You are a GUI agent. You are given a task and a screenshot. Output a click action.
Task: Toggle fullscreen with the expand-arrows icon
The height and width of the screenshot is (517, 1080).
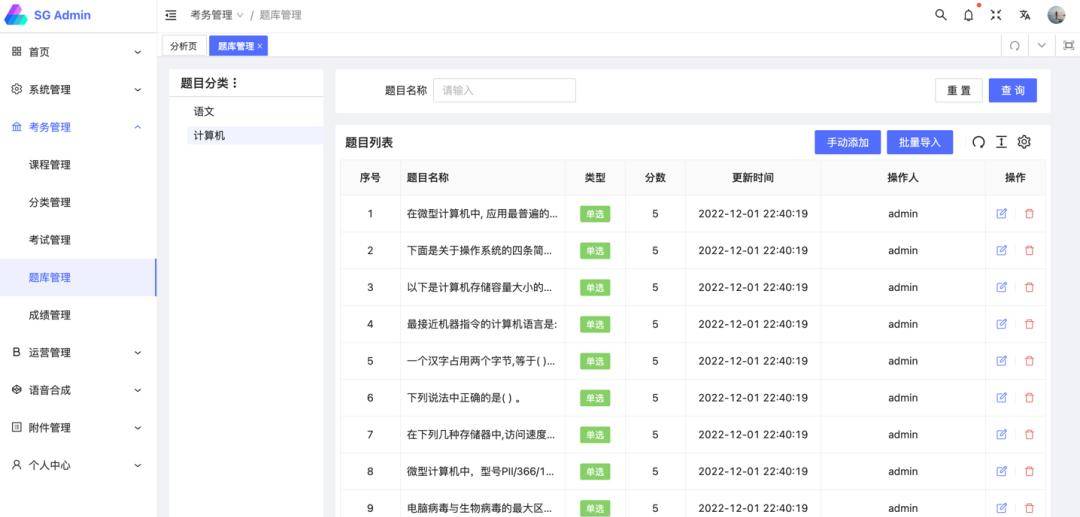coord(996,15)
